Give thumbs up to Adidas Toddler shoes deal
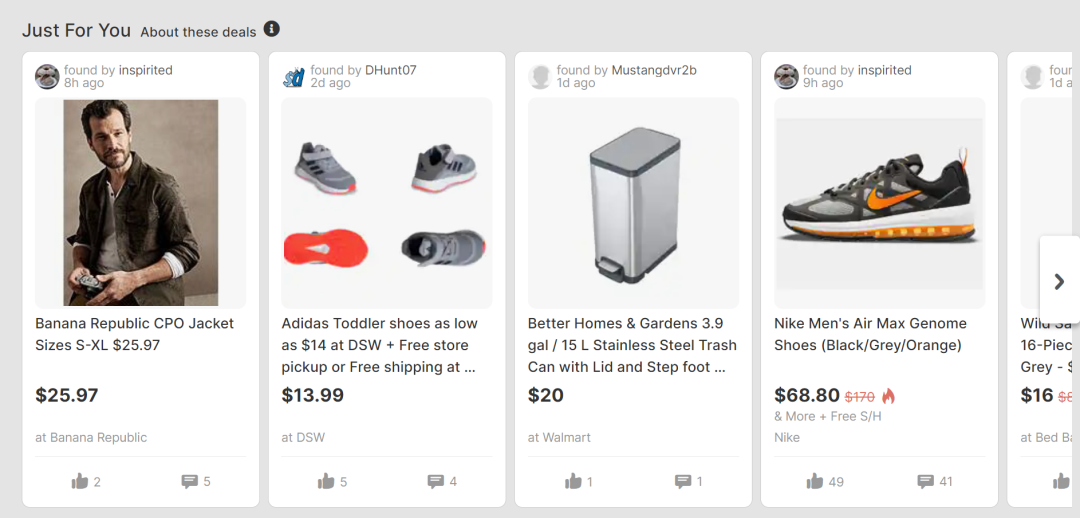Viewport: 1080px width, 518px height. tap(327, 482)
